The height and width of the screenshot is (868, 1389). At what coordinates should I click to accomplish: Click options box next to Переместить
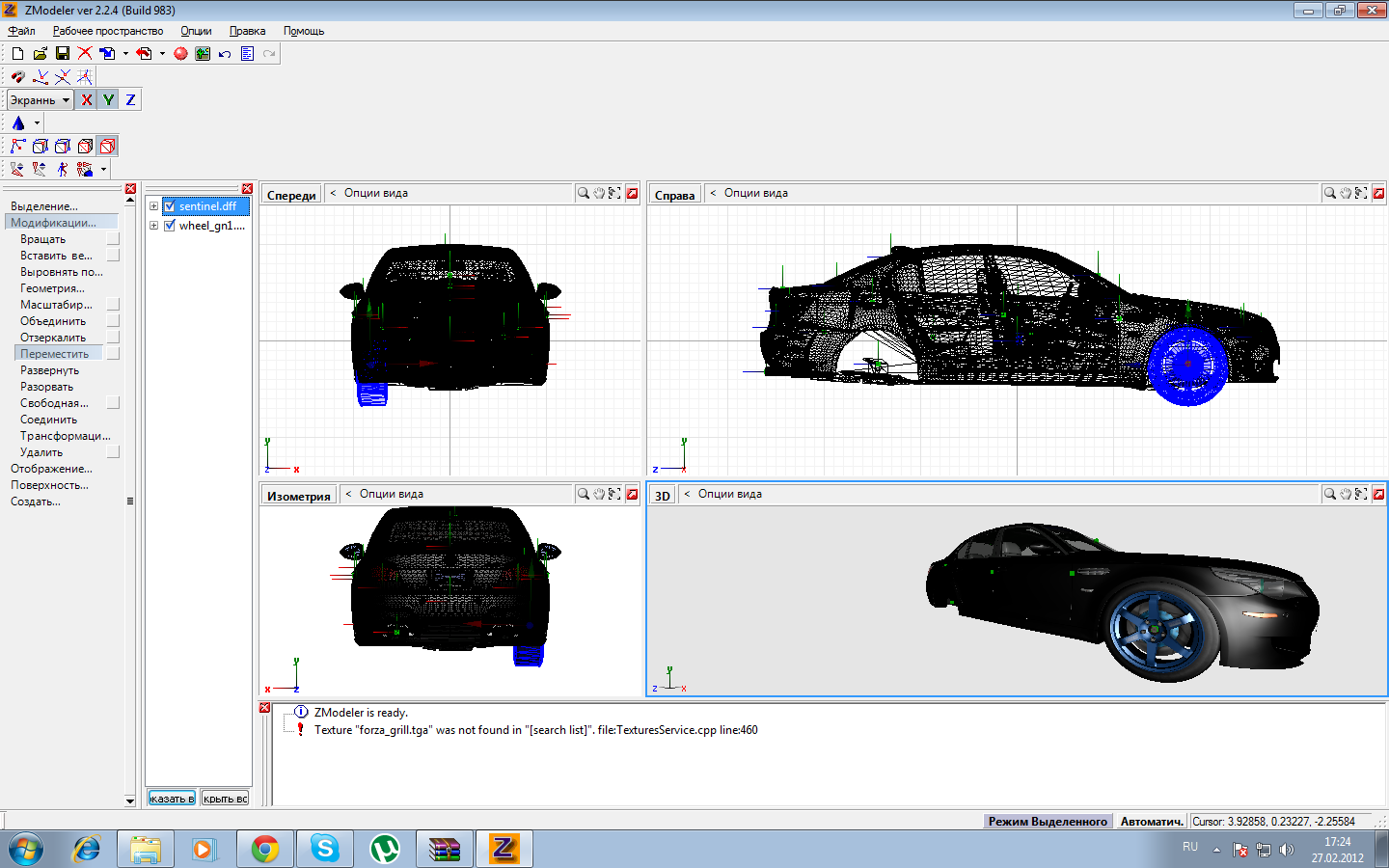pyautogui.click(x=113, y=353)
